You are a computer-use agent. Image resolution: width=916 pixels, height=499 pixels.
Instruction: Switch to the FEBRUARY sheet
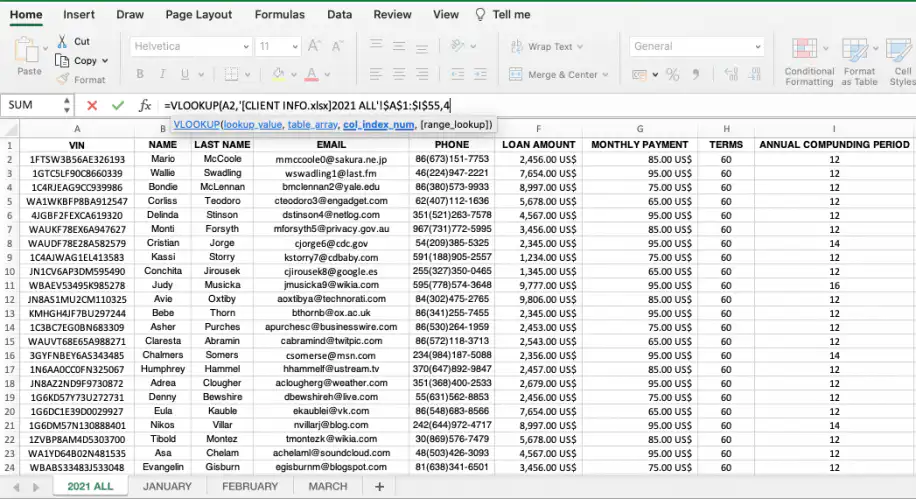pos(250,486)
